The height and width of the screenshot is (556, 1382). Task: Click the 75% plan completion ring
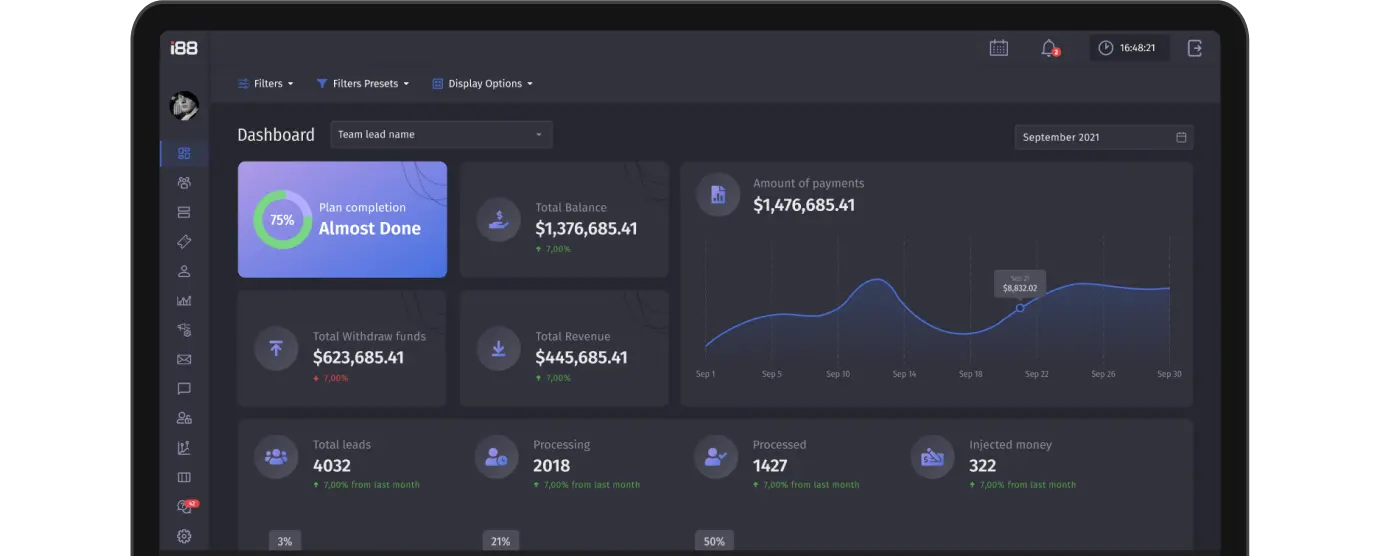(282, 220)
